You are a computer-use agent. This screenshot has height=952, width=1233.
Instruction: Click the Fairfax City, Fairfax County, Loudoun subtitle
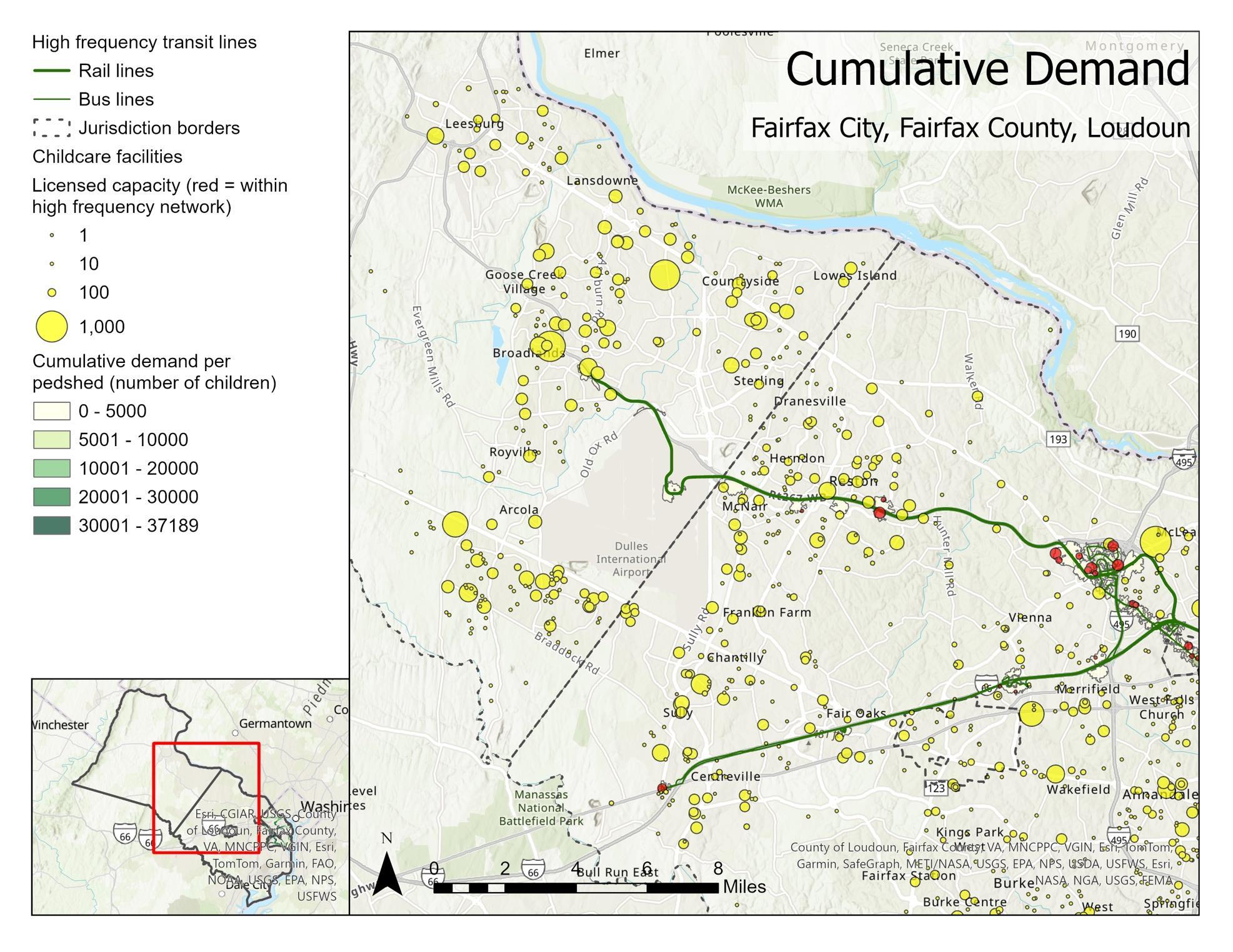(970, 128)
